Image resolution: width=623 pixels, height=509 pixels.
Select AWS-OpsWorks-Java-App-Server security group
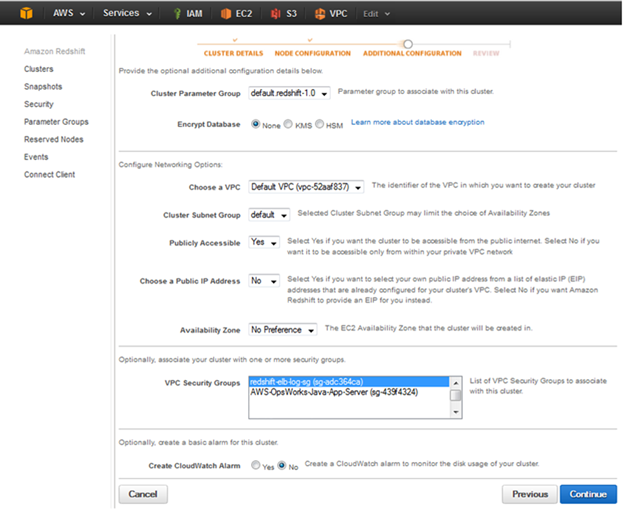tap(349, 392)
